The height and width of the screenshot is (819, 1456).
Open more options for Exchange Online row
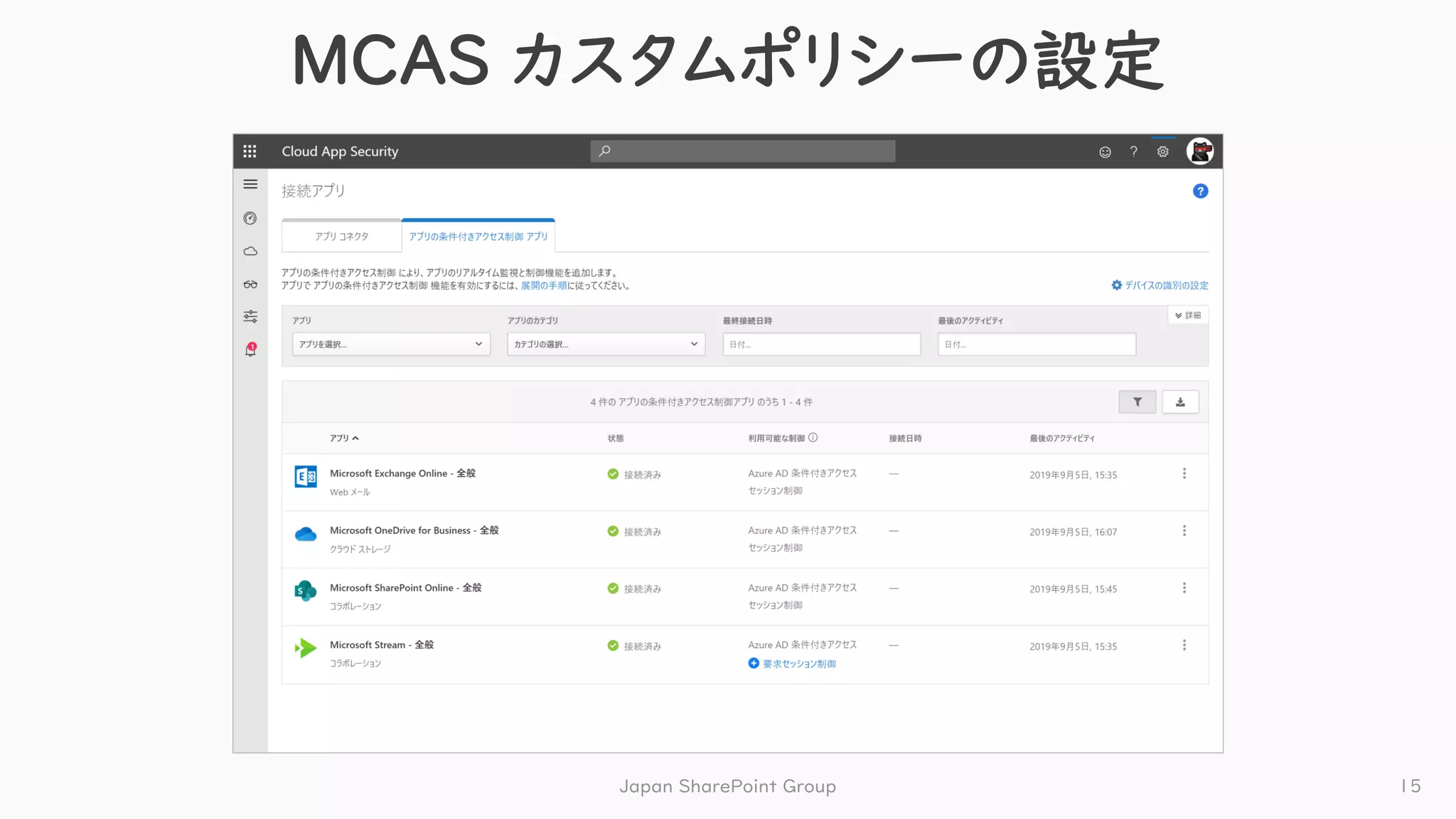(x=1184, y=473)
